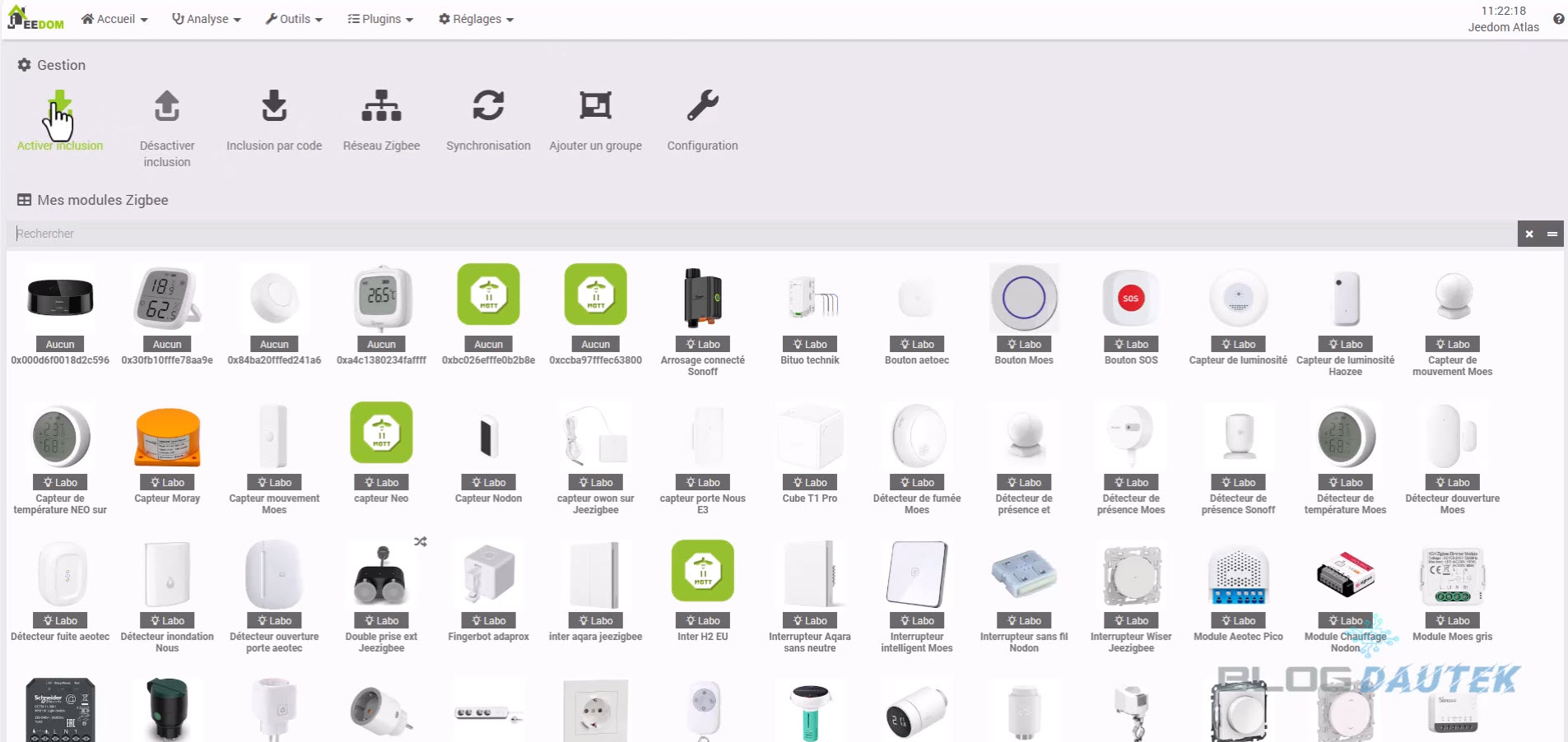The image size is (1568, 742).
Task: Click the Désactiver inclusion upload icon
Action: click(167, 107)
